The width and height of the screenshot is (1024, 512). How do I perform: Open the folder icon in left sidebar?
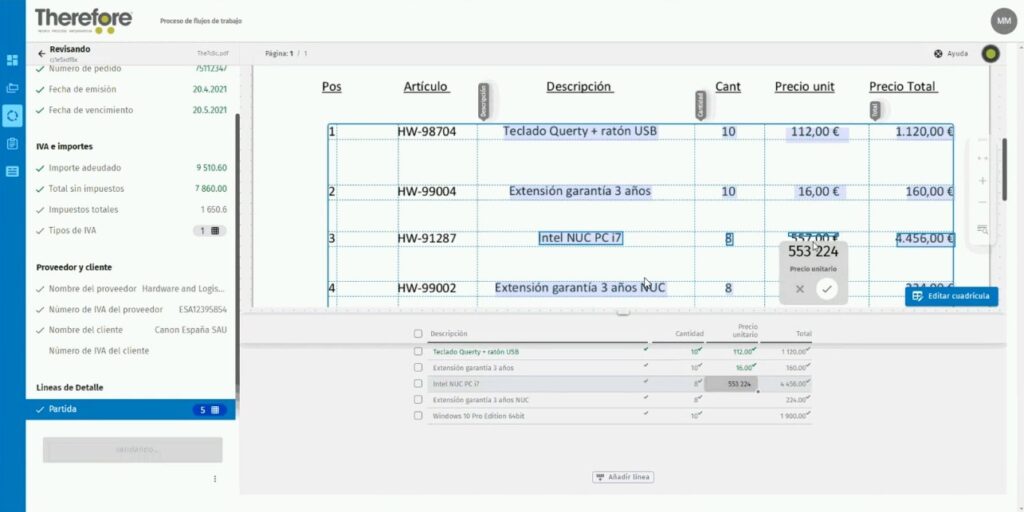point(12,88)
